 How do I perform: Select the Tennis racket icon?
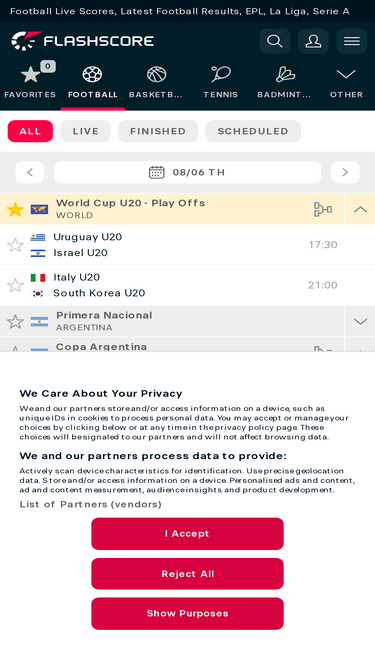221,74
